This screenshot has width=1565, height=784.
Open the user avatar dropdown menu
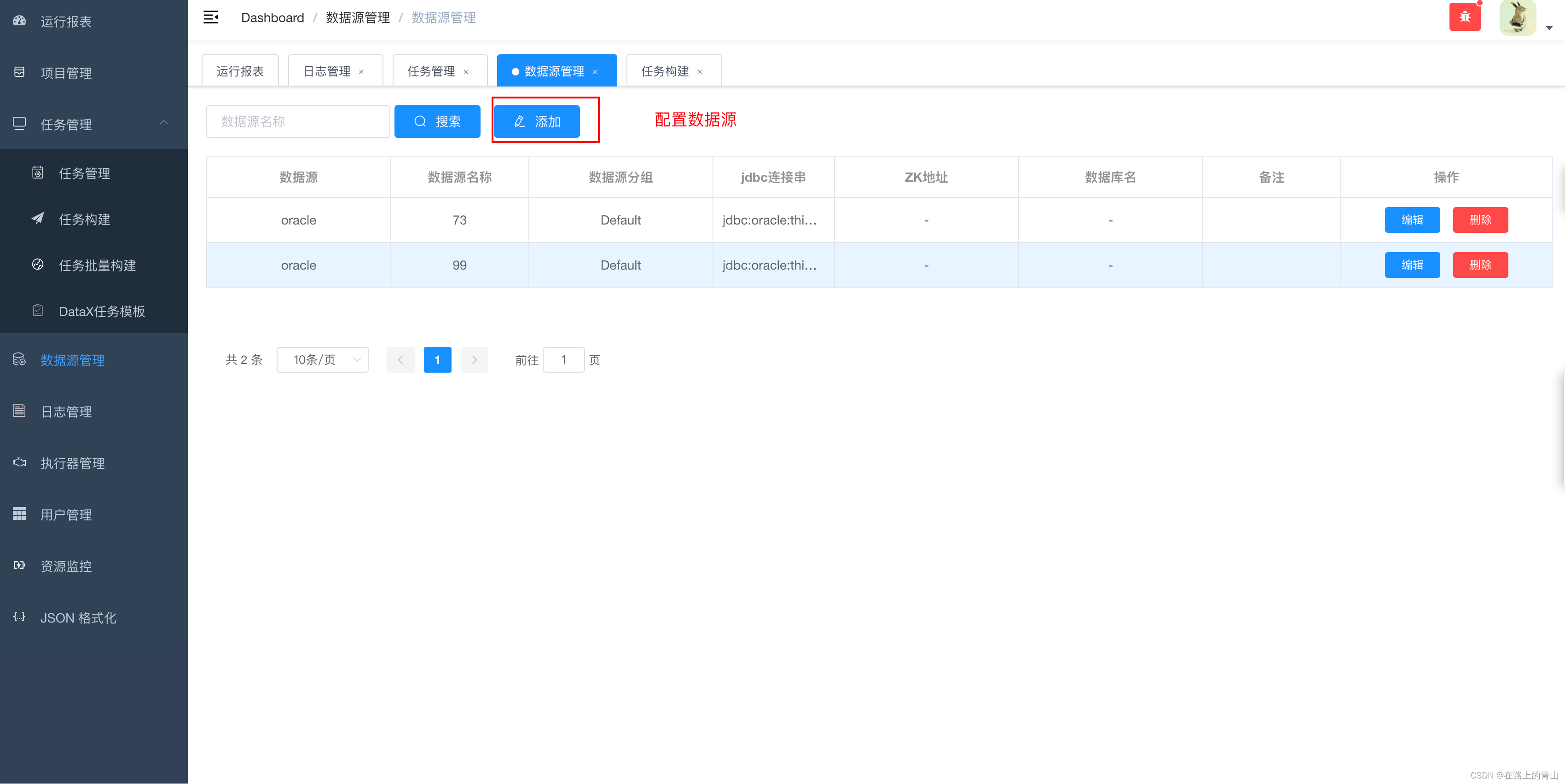(x=1518, y=17)
